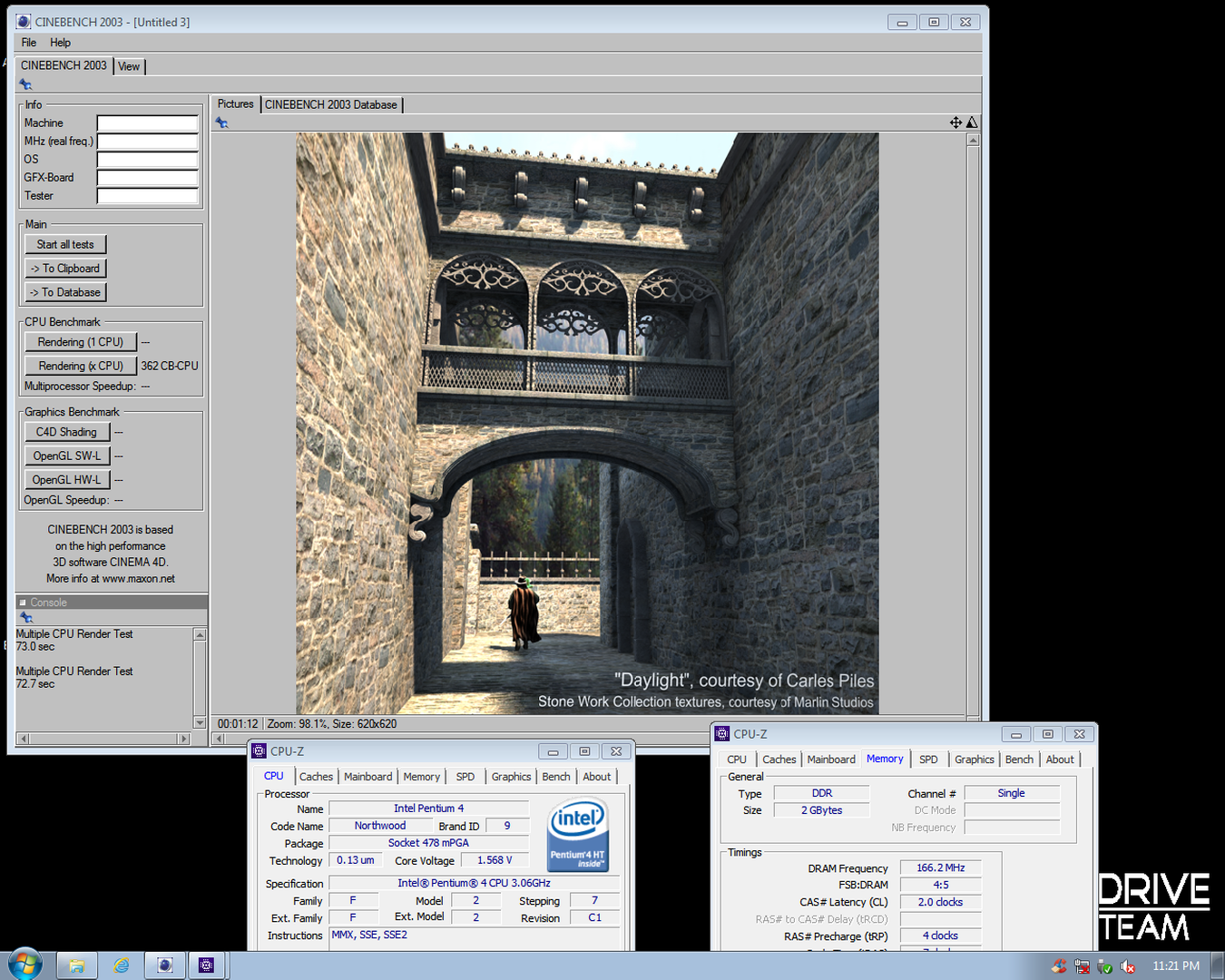
Task: Click the Console horizontal scrollbar right arrow
Action: coord(183,739)
